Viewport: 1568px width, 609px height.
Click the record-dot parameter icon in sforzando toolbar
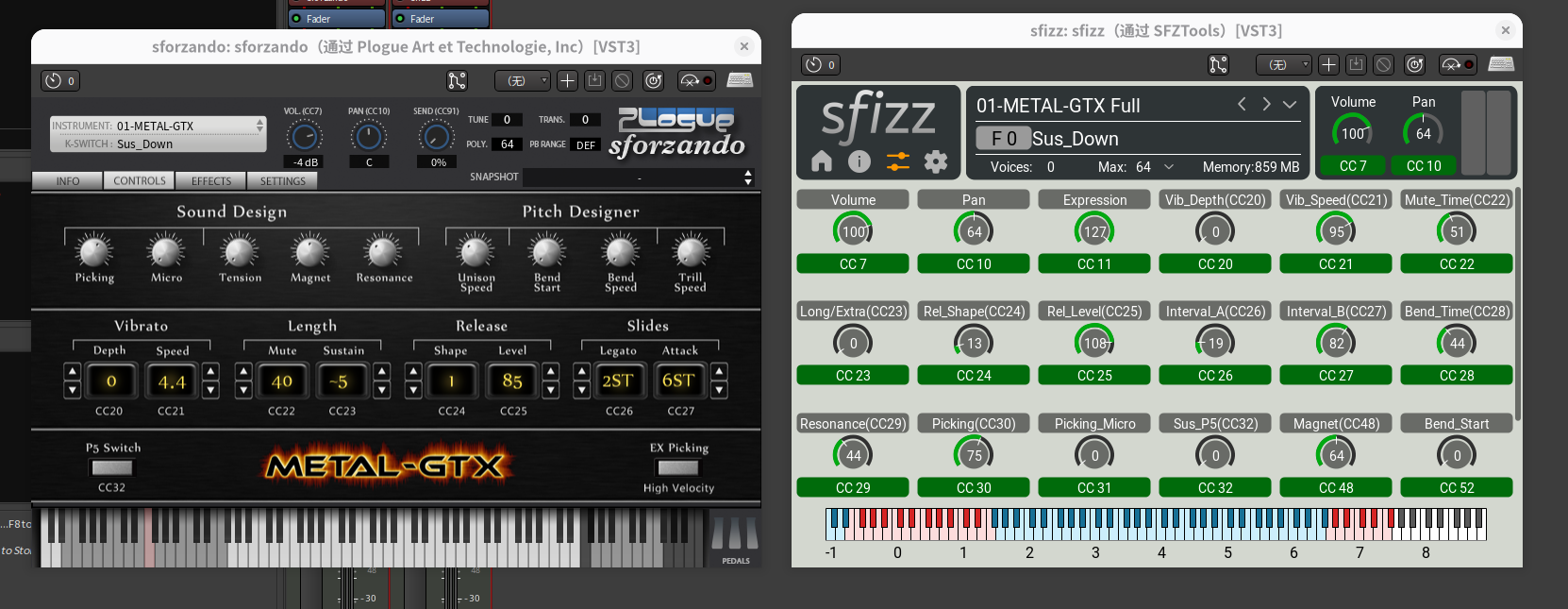[697, 81]
